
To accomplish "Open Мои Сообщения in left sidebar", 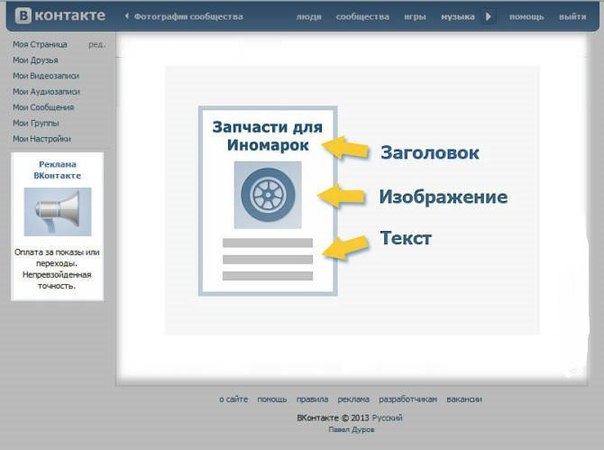I will [43, 107].
